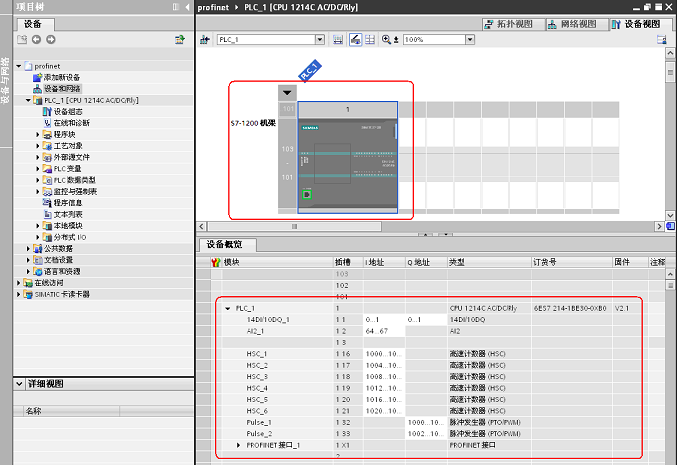This screenshot has width=677, height=465.
Task: Click the back arrow in project tree toolbar
Action: tap(36, 40)
